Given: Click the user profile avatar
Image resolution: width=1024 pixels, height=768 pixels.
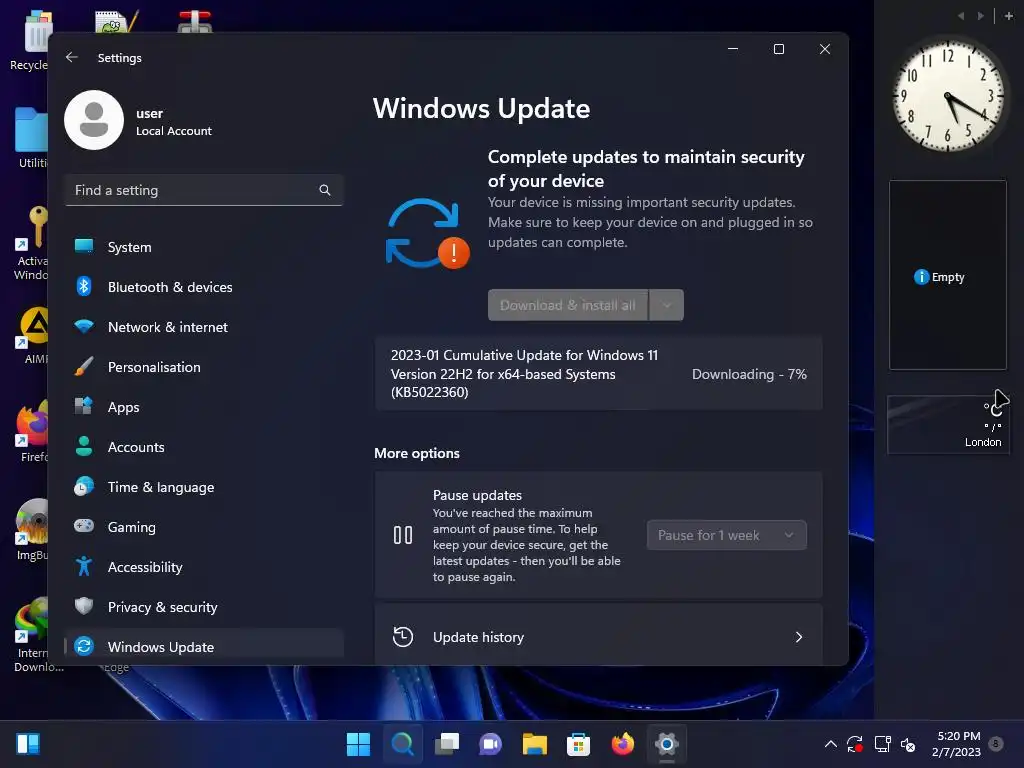Looking at the screenshot, I should click(x=94, y=120).
